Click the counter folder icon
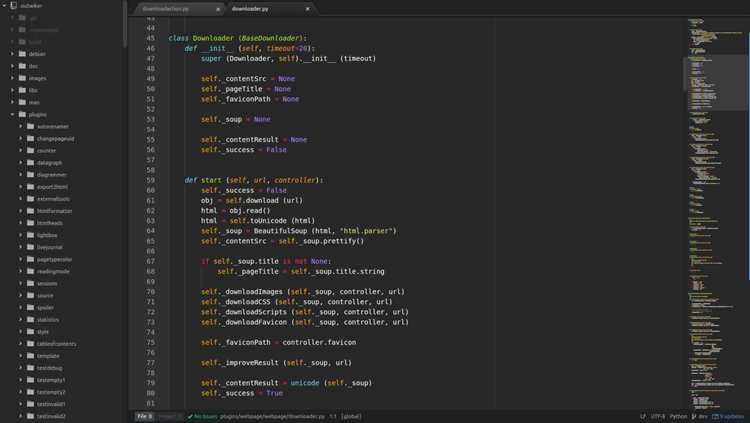 click(31, 150)
